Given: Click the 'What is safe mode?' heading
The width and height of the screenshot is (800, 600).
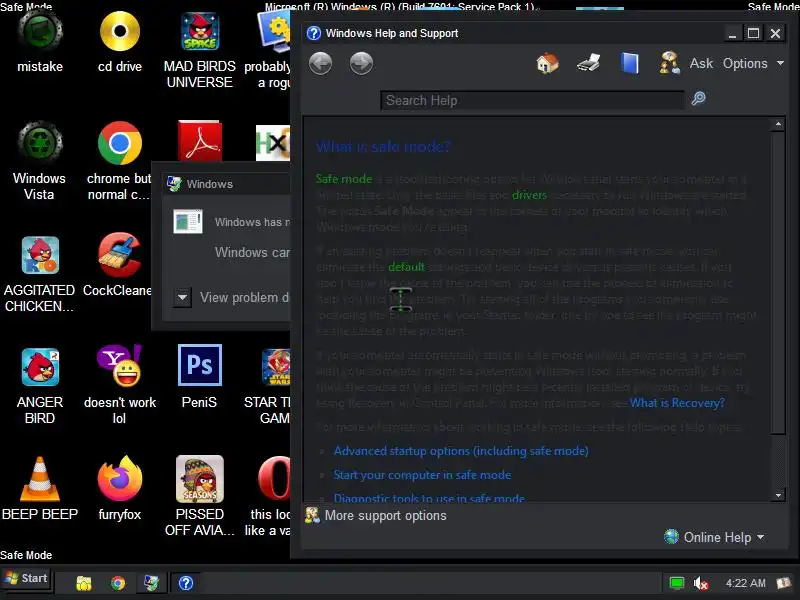Looking at the screenshot, I should (x=383, y=147).
